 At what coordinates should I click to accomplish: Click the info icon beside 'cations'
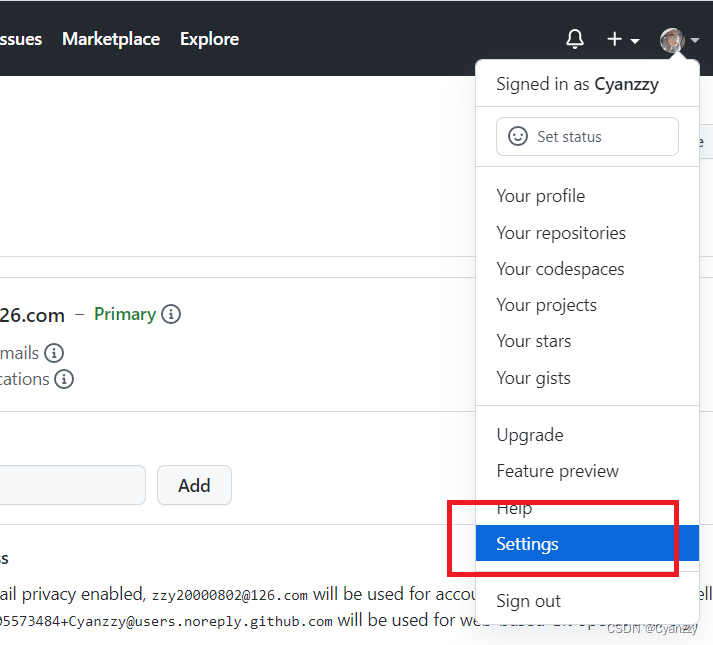[x=64, y=379]
